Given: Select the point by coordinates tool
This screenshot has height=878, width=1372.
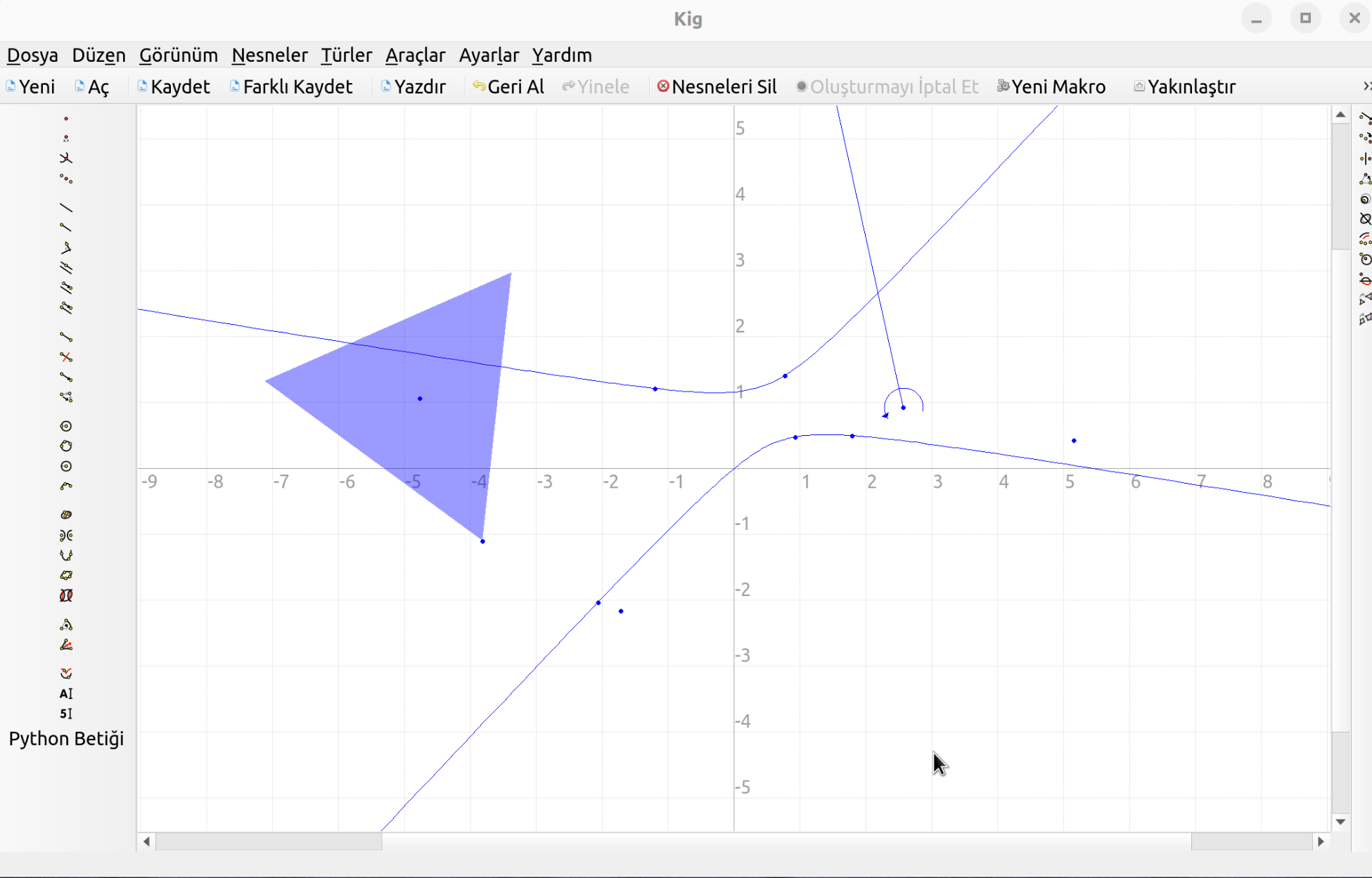Looking at the screenshot, I should pyautogui.click(x=66, y=138).
